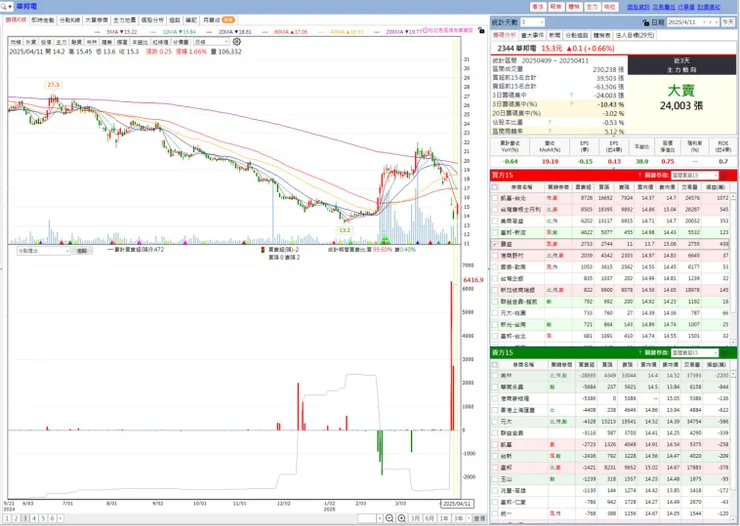This screenshot has height=526, width=740.
Task: Set chart range to 6月
Action: (x=429, y=518)
